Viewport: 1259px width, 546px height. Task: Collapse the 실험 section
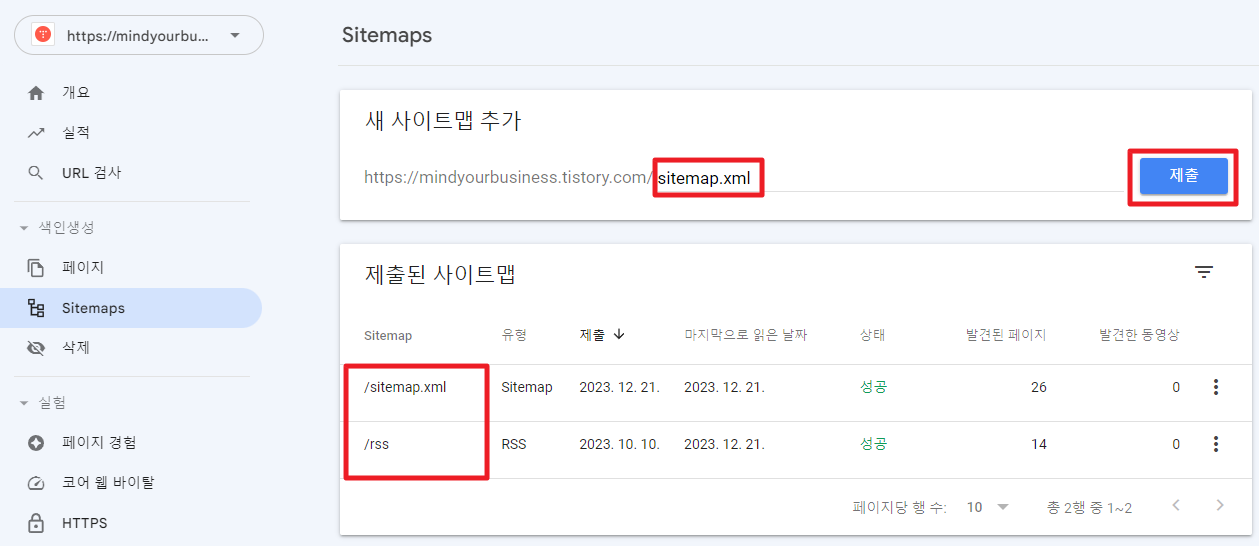point(24,403)
